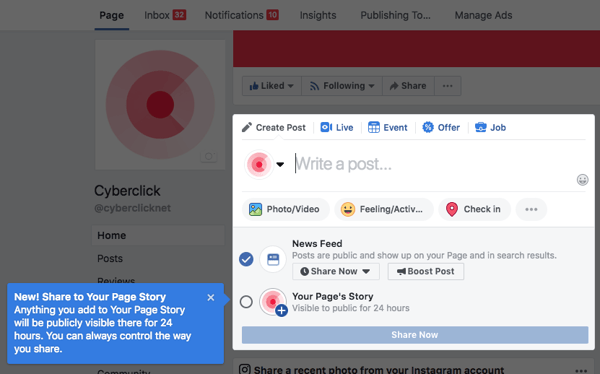600x374 pixels.
Task: Switch to the Insights tab
Action: (x=318, y=15)
